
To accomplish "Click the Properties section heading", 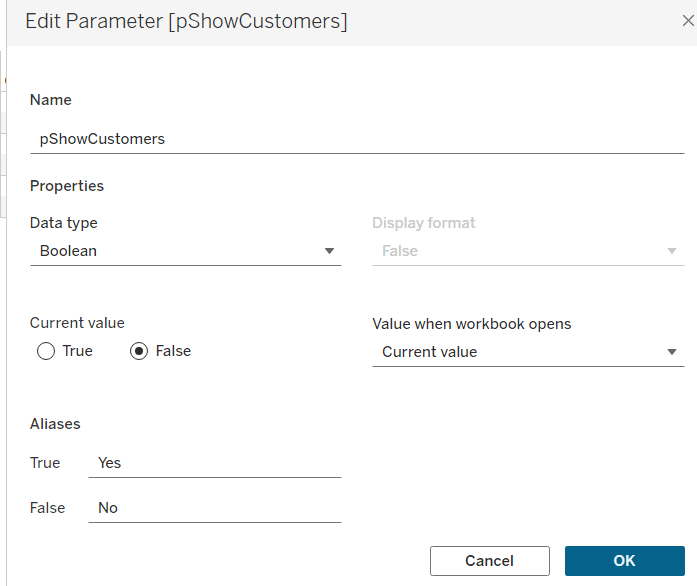I will pyautogui.click(x=67, y=186).
